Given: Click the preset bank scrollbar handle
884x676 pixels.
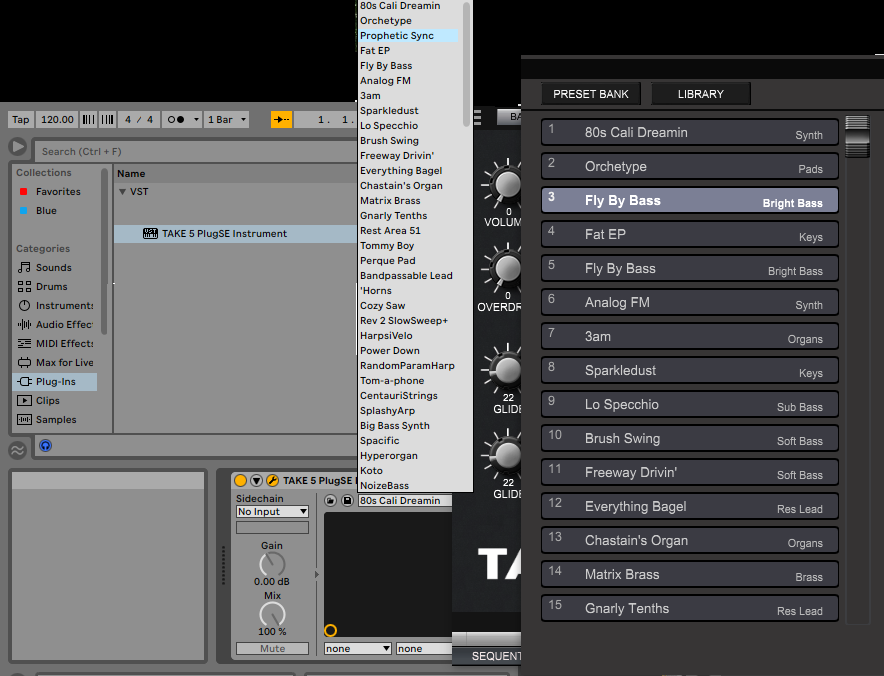Looking at the screenshot, I should pyautogui.click(x=857, y=136).
